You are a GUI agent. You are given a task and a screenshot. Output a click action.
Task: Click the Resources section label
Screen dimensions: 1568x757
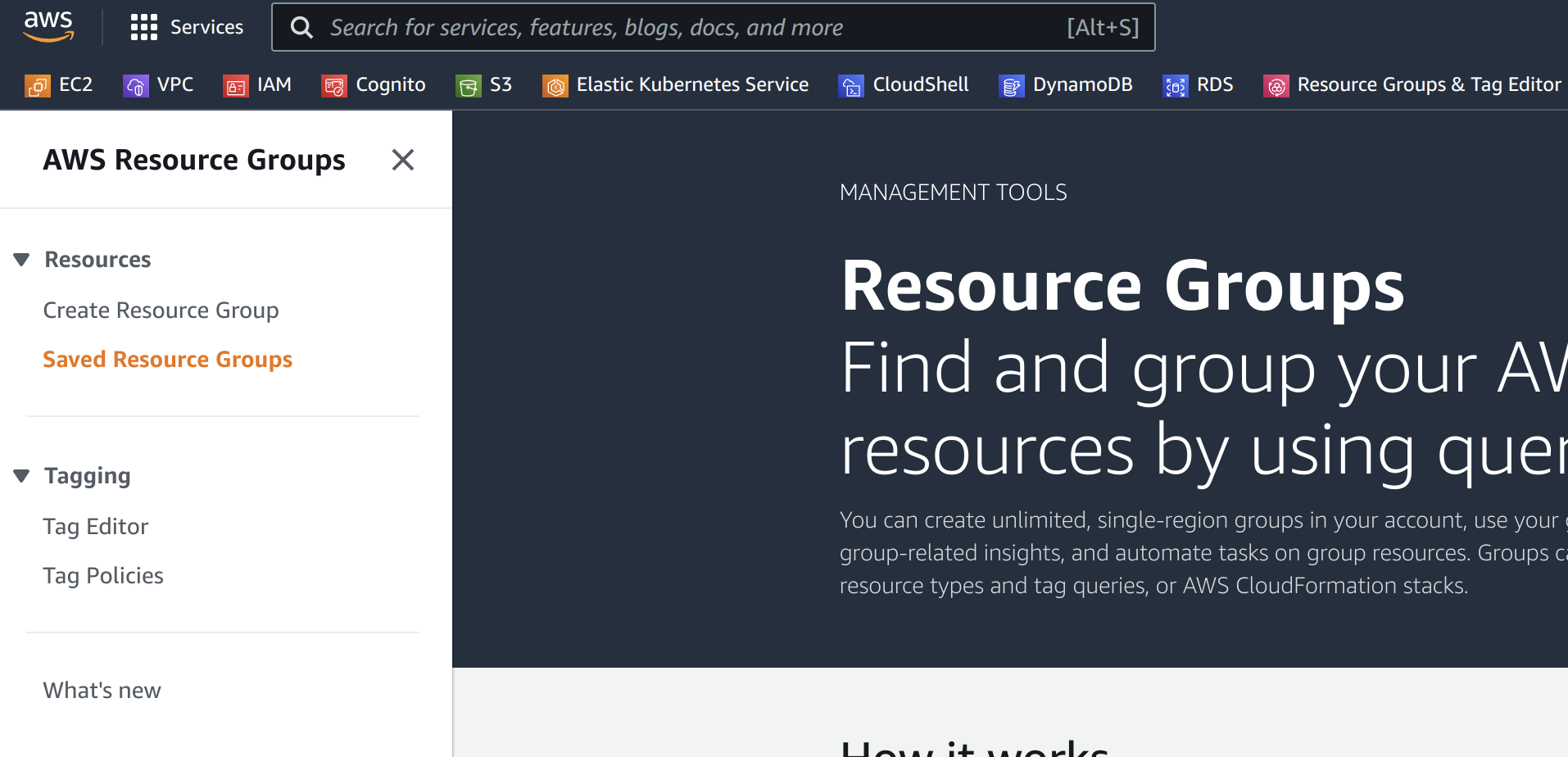97,260
